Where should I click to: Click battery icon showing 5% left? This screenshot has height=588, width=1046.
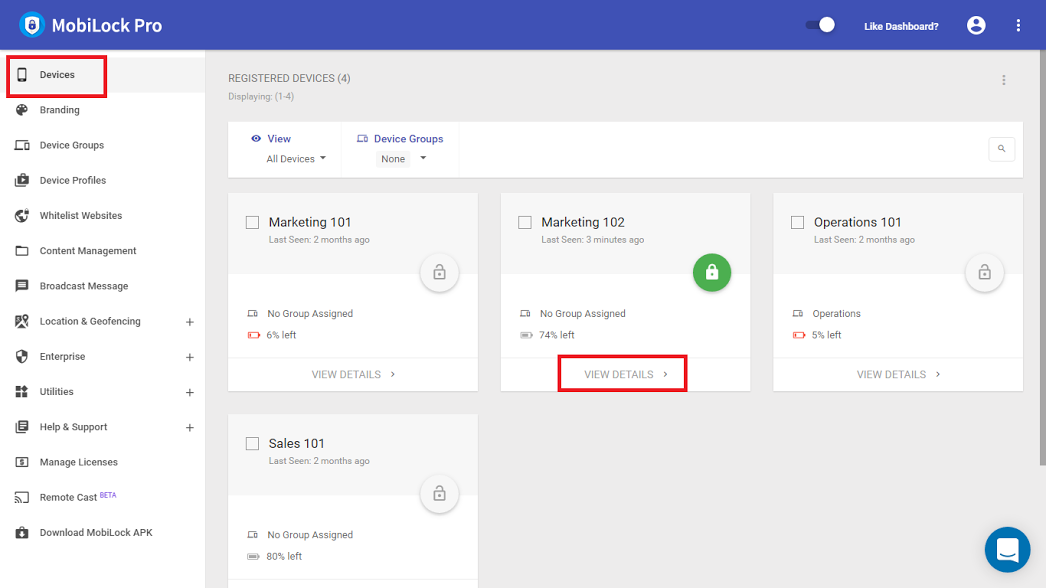pos(799,335)
